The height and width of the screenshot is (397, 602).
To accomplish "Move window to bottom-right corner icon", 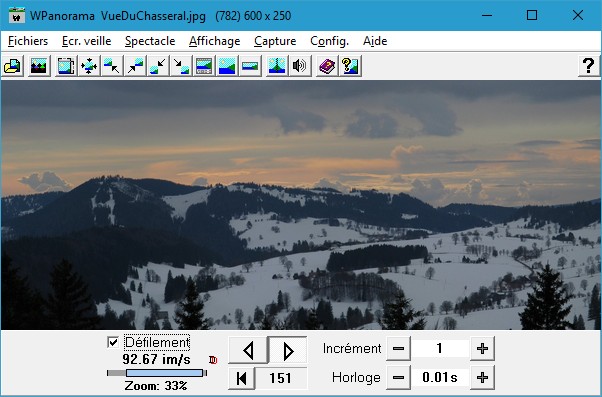I will pos(181,66).
